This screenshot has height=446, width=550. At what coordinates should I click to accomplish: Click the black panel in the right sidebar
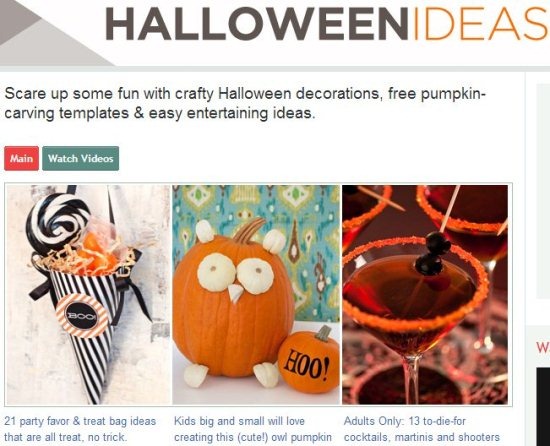[543, 406]
